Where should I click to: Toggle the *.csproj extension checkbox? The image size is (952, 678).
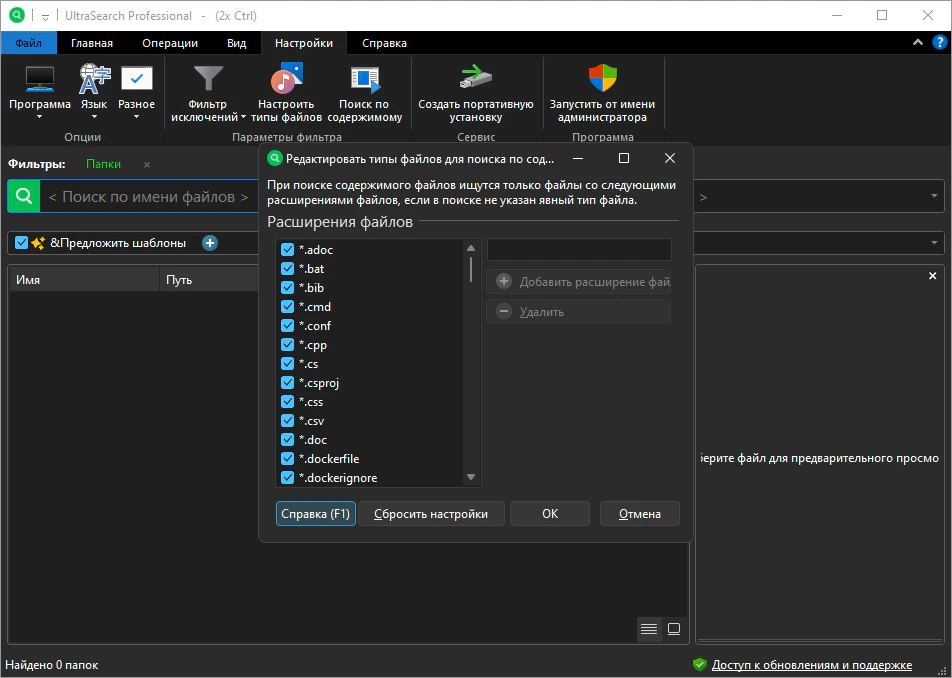(288, 383)
